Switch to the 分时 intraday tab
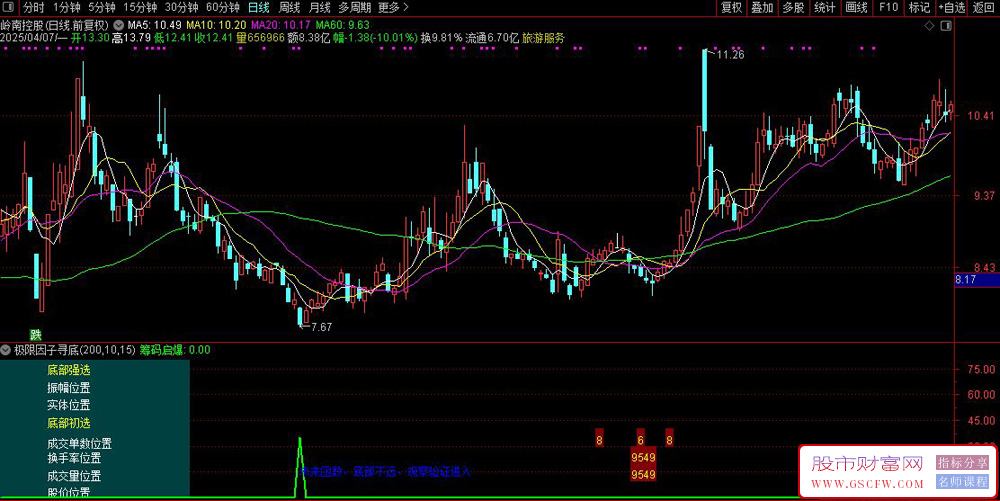The height and width of the screenshot is (501, 1000). (x=33, y=7)
